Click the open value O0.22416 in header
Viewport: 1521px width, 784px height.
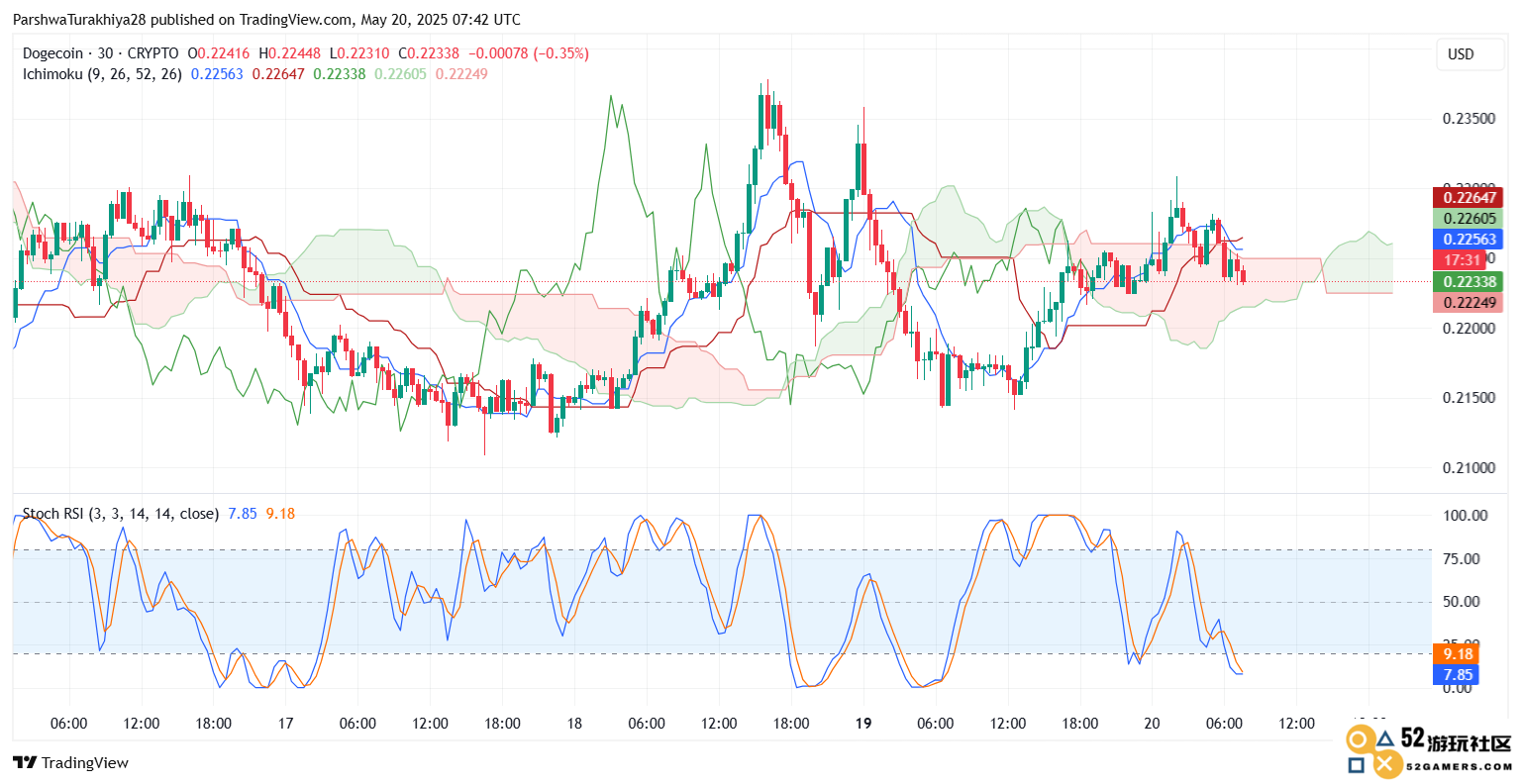coord(219,53)
